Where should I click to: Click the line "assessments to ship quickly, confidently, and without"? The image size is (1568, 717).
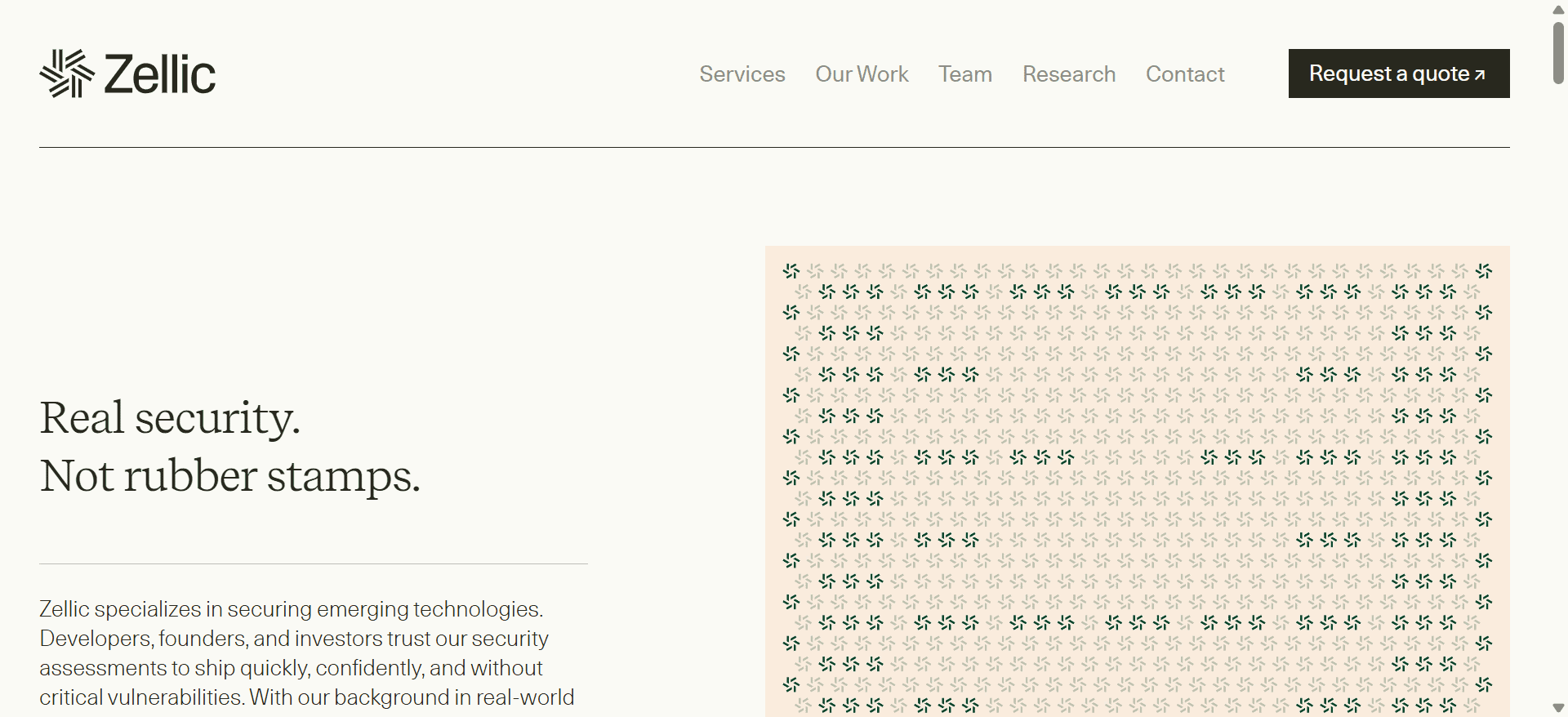(x=291, y=668)
